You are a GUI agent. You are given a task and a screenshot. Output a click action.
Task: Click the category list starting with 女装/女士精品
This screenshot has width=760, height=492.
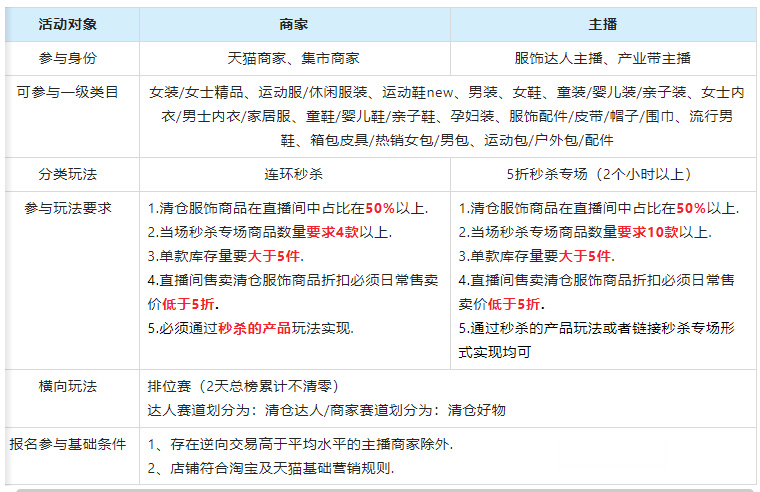click(x=447, y=115)
